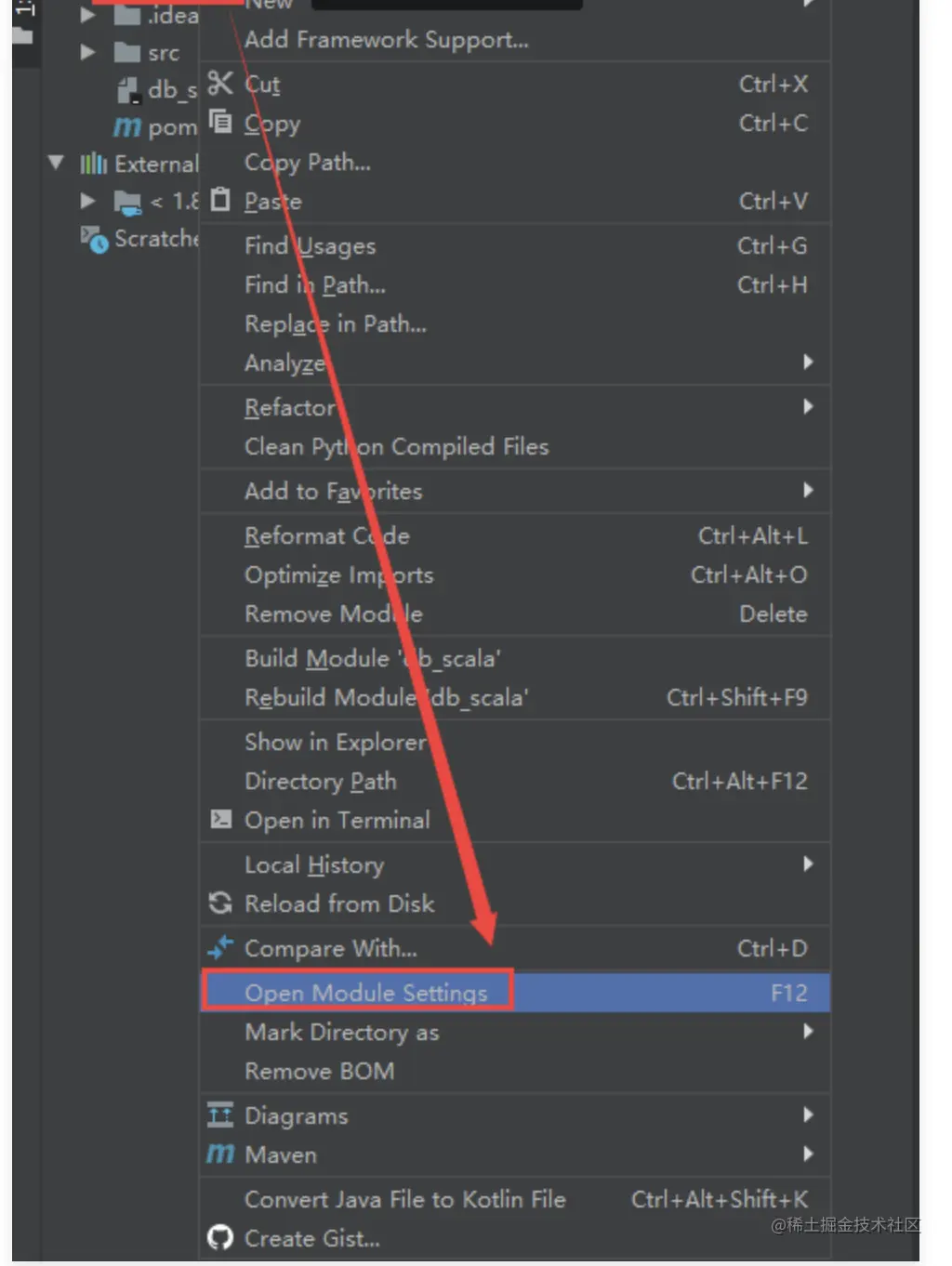Click the scissors Cut icon
The width and height of the screenshot is (952, 1266).
coord(220,83)
